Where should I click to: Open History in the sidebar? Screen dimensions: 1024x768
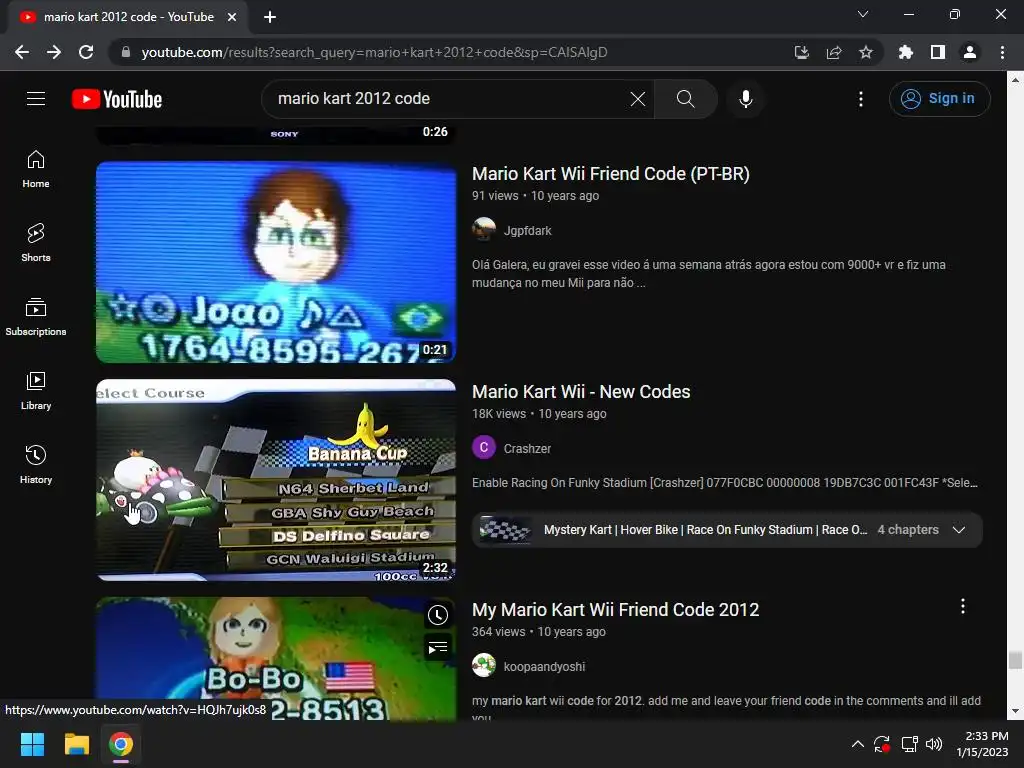36,464
